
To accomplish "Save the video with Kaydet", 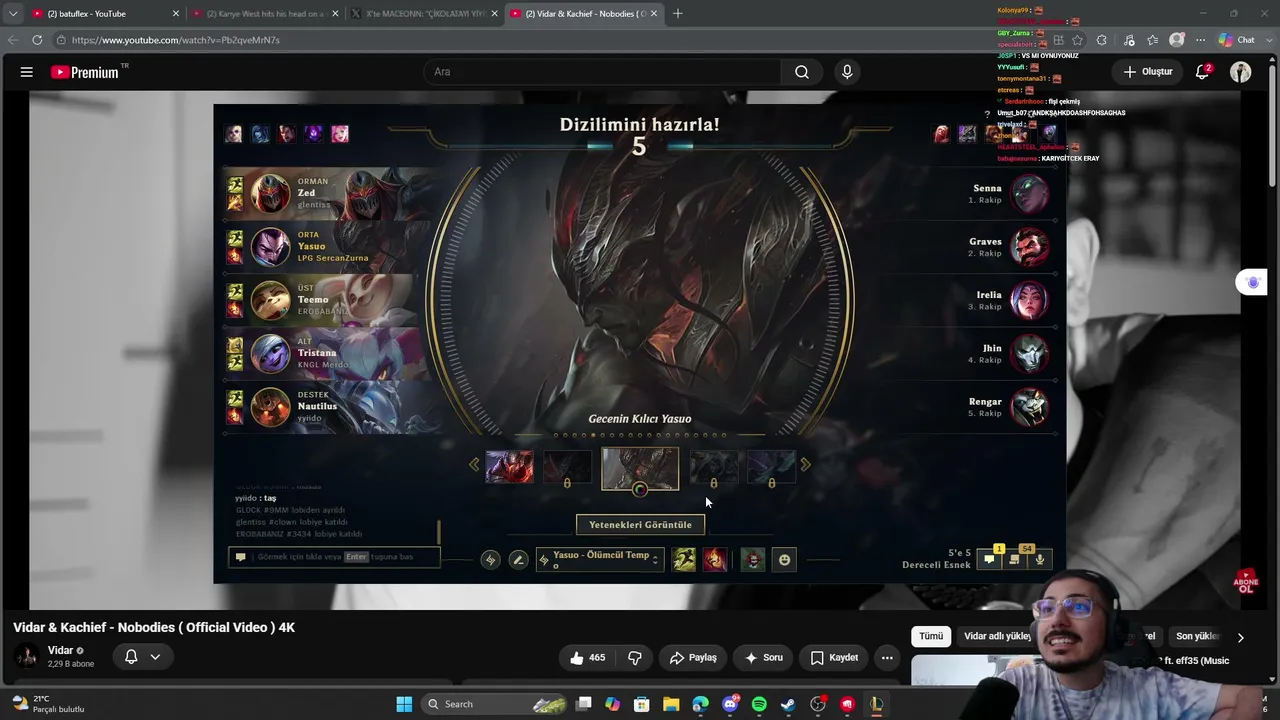I will tap(834, 658).
